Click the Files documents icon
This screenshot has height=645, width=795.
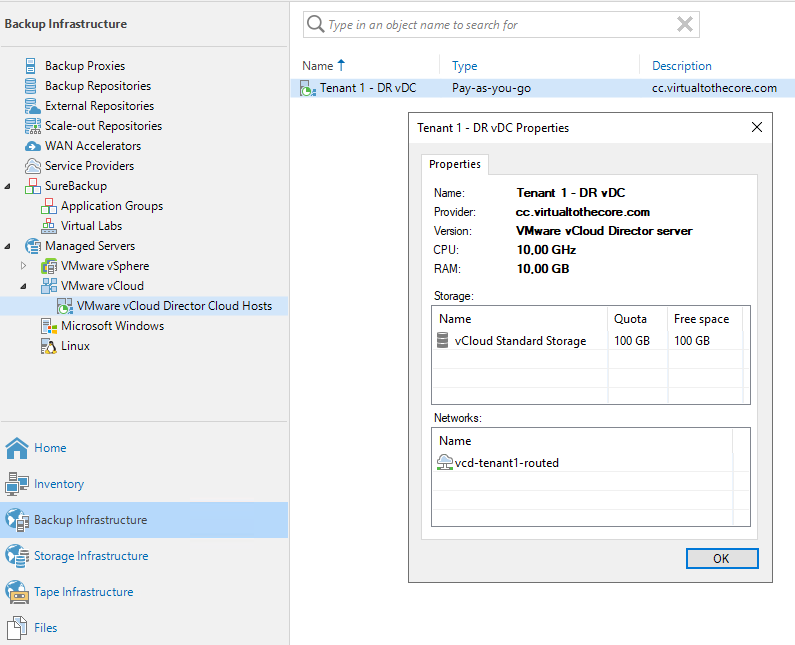17,628
